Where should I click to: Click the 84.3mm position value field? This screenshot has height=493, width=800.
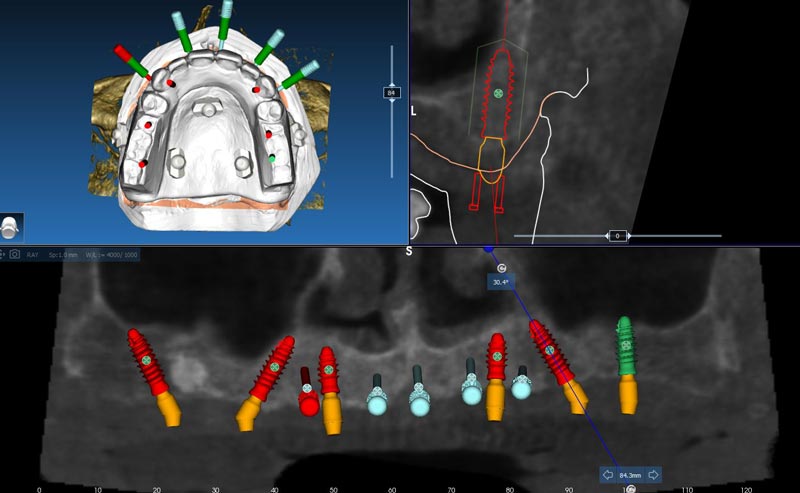(x=630, y=475)
